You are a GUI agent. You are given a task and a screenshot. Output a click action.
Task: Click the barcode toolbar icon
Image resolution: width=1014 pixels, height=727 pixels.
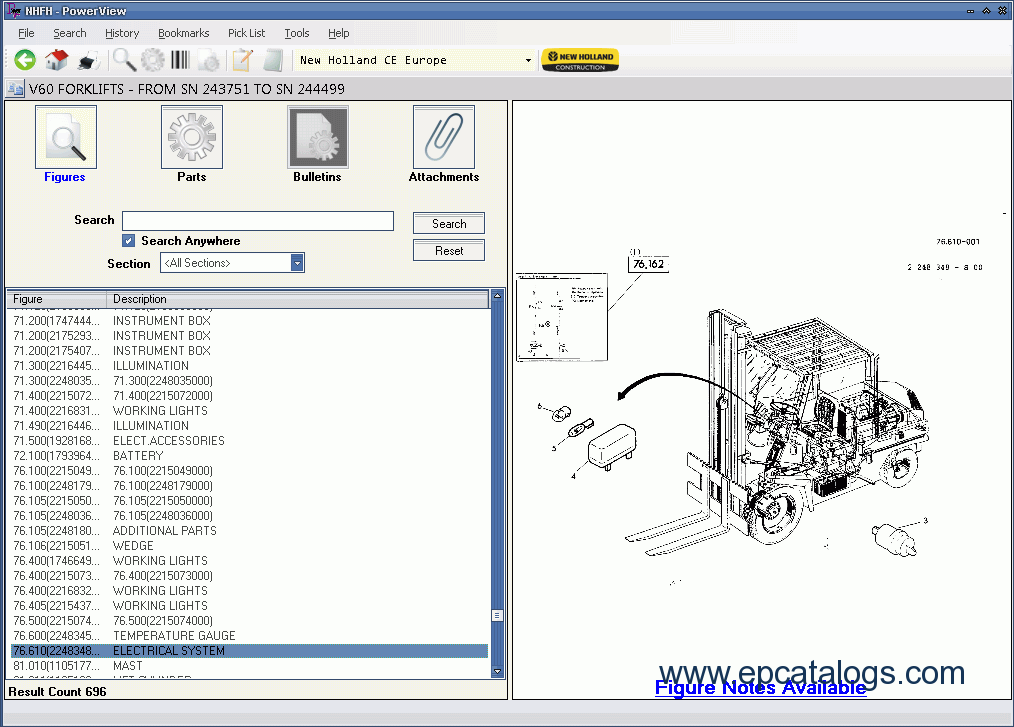click(x=180, y=60)
